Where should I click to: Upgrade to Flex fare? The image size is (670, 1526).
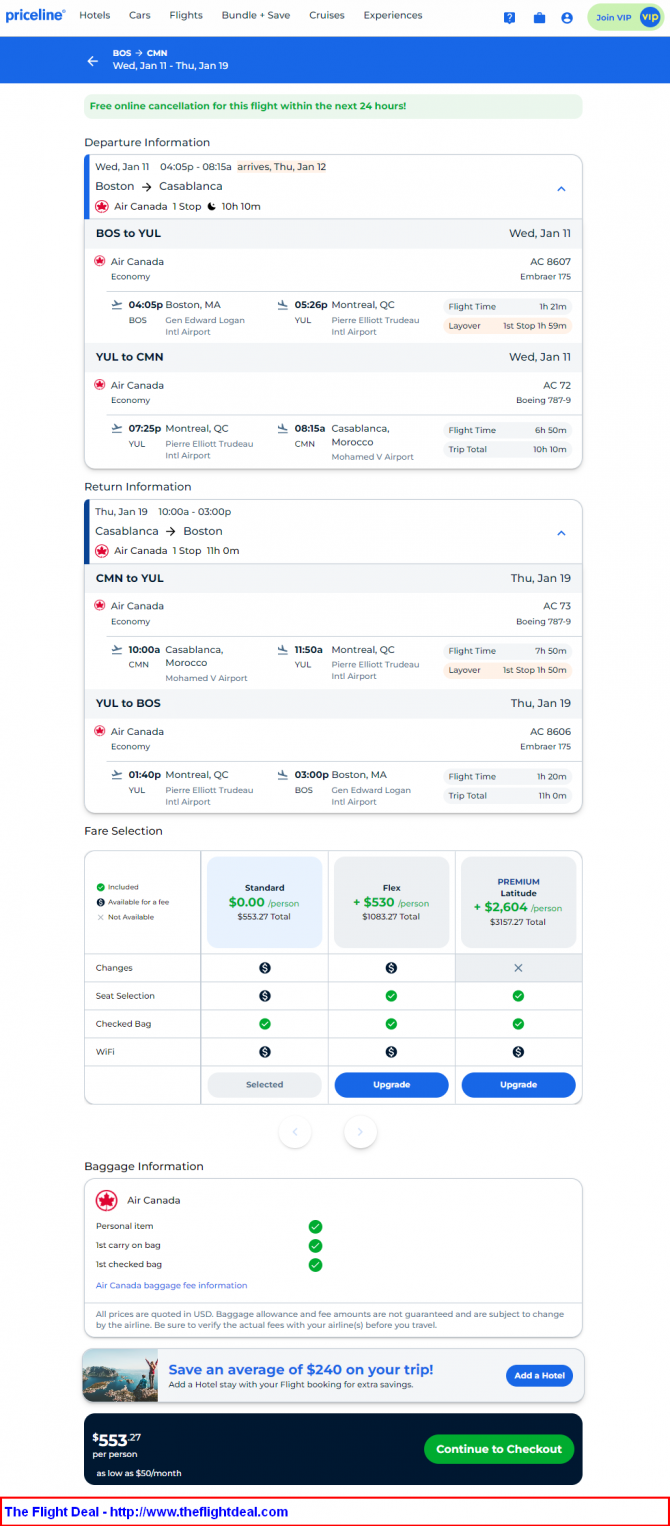tap(391, 1084)
